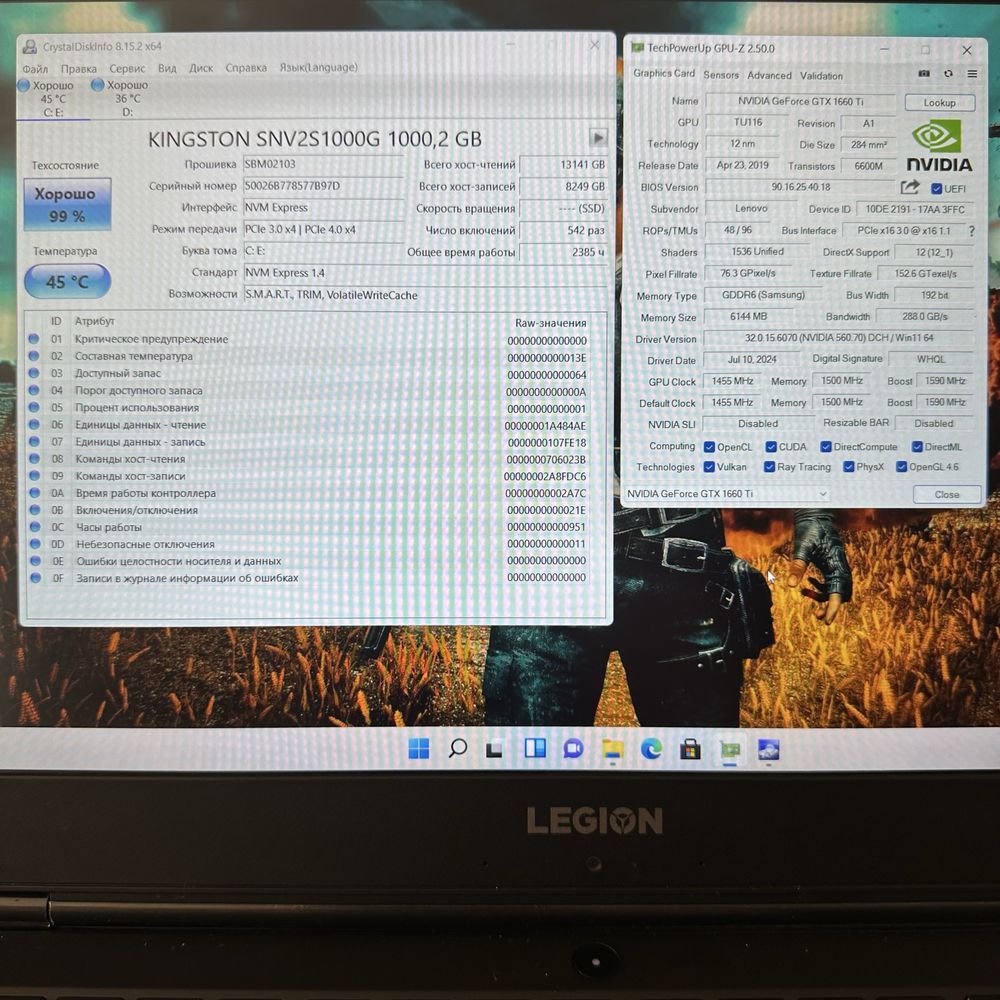Click the next disk arrow in CrystalDiskInfo
Viewport: 1000px width, 1000px height.
[x=598, y=138]
